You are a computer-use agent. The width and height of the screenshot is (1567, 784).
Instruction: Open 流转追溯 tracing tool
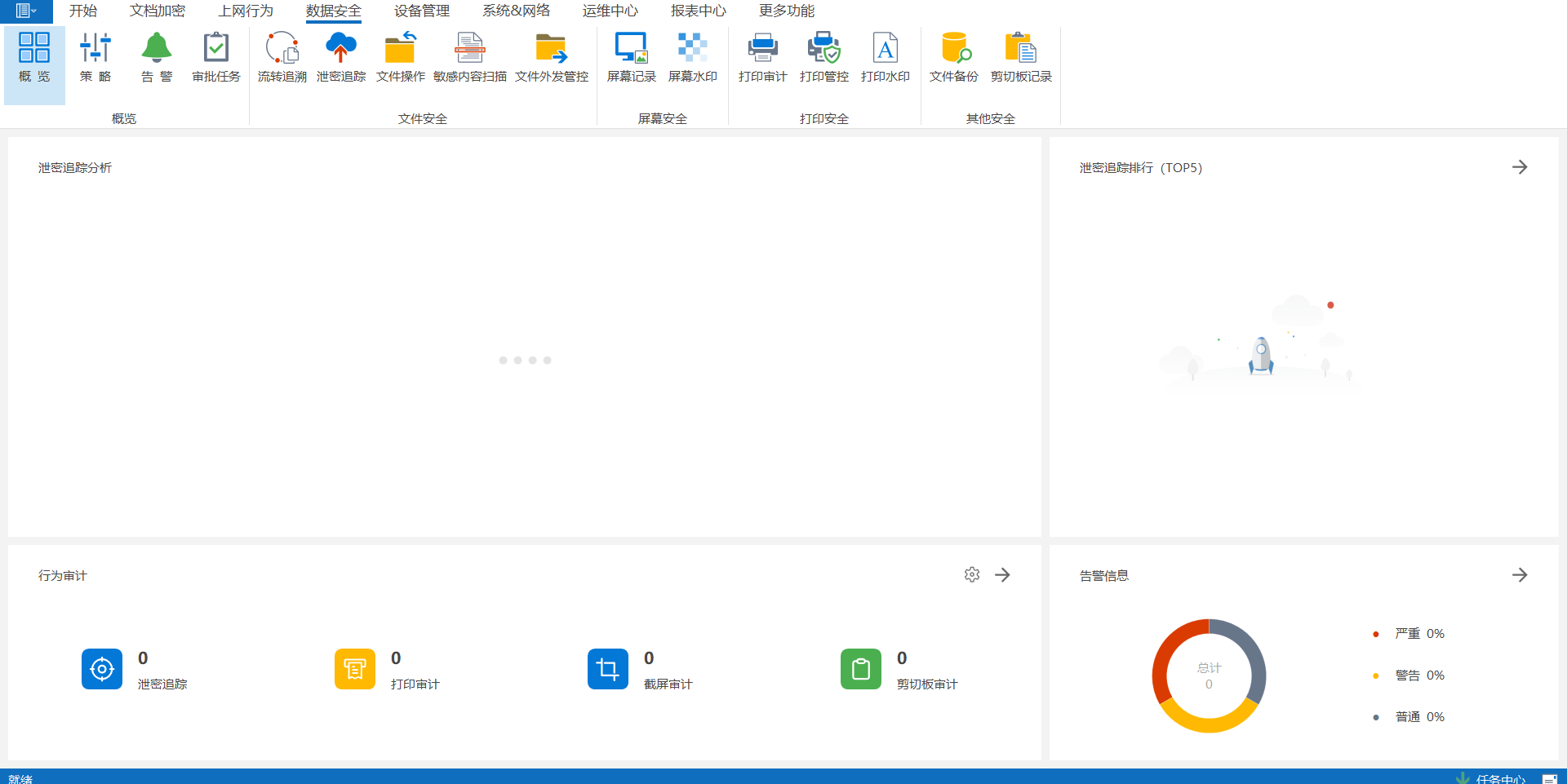282,59
